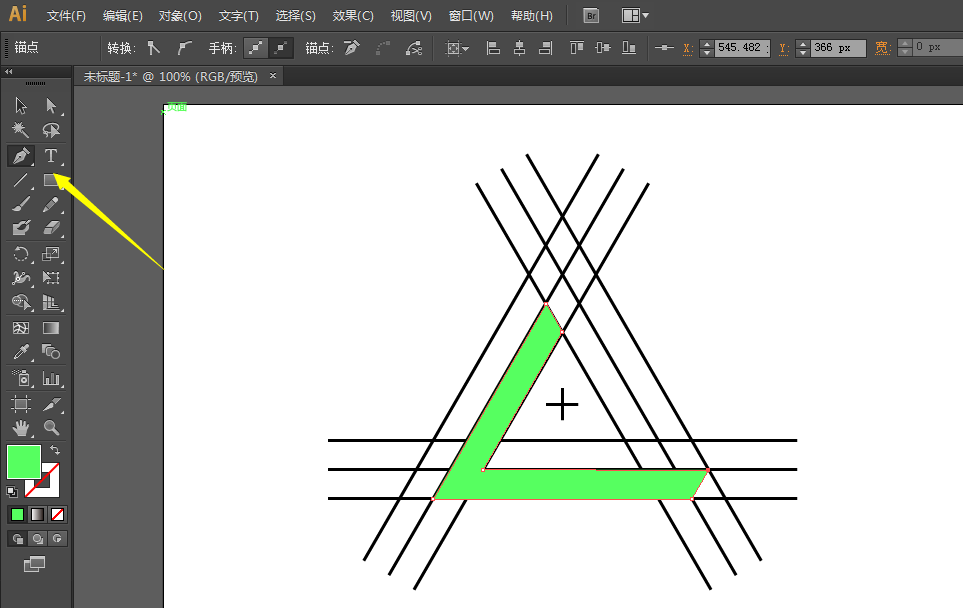Align anchors horizontally left

(493, 48)
